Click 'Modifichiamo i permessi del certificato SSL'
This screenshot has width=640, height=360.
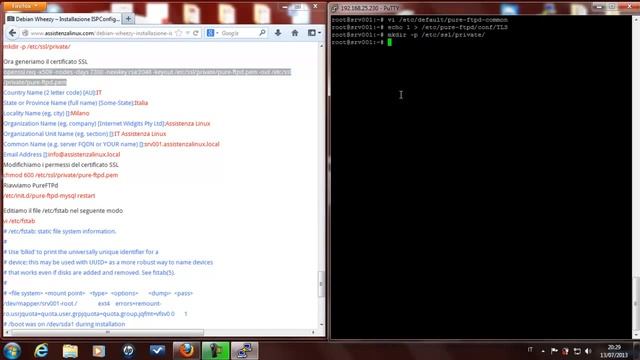coord(61,164)
